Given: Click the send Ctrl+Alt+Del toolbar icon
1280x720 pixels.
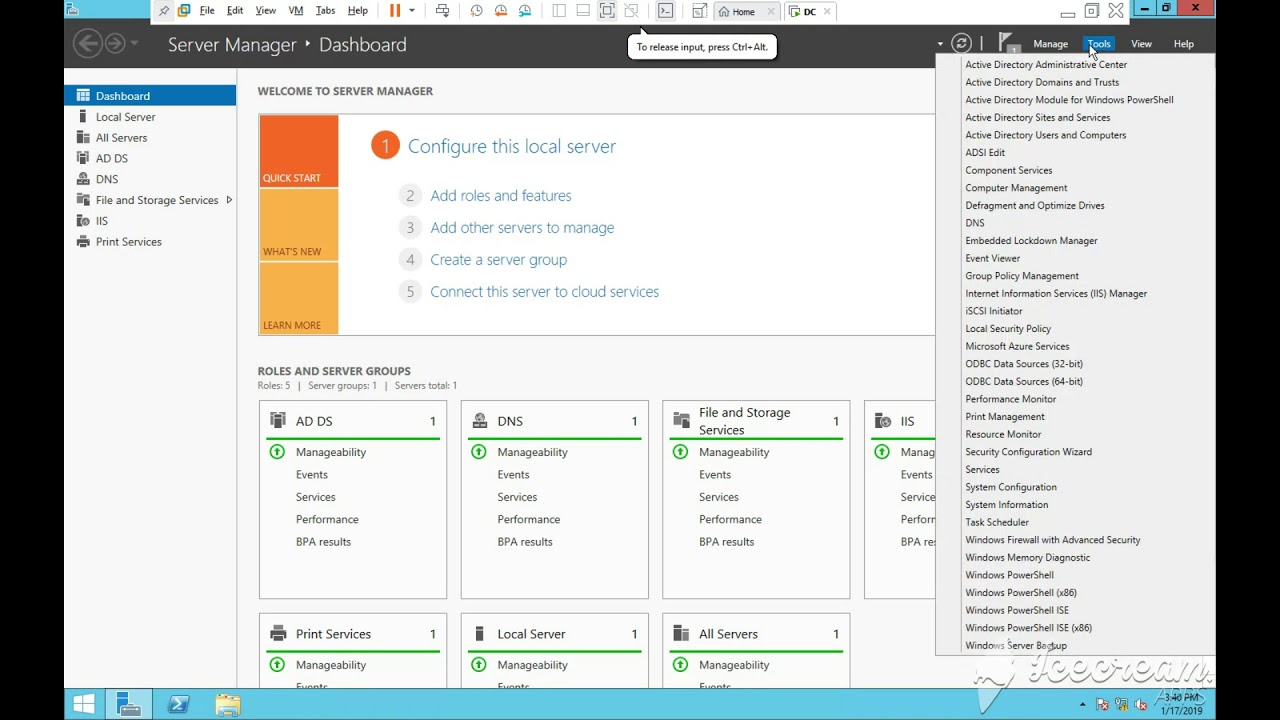Looking at the screenshot, I should click(442, 11).
